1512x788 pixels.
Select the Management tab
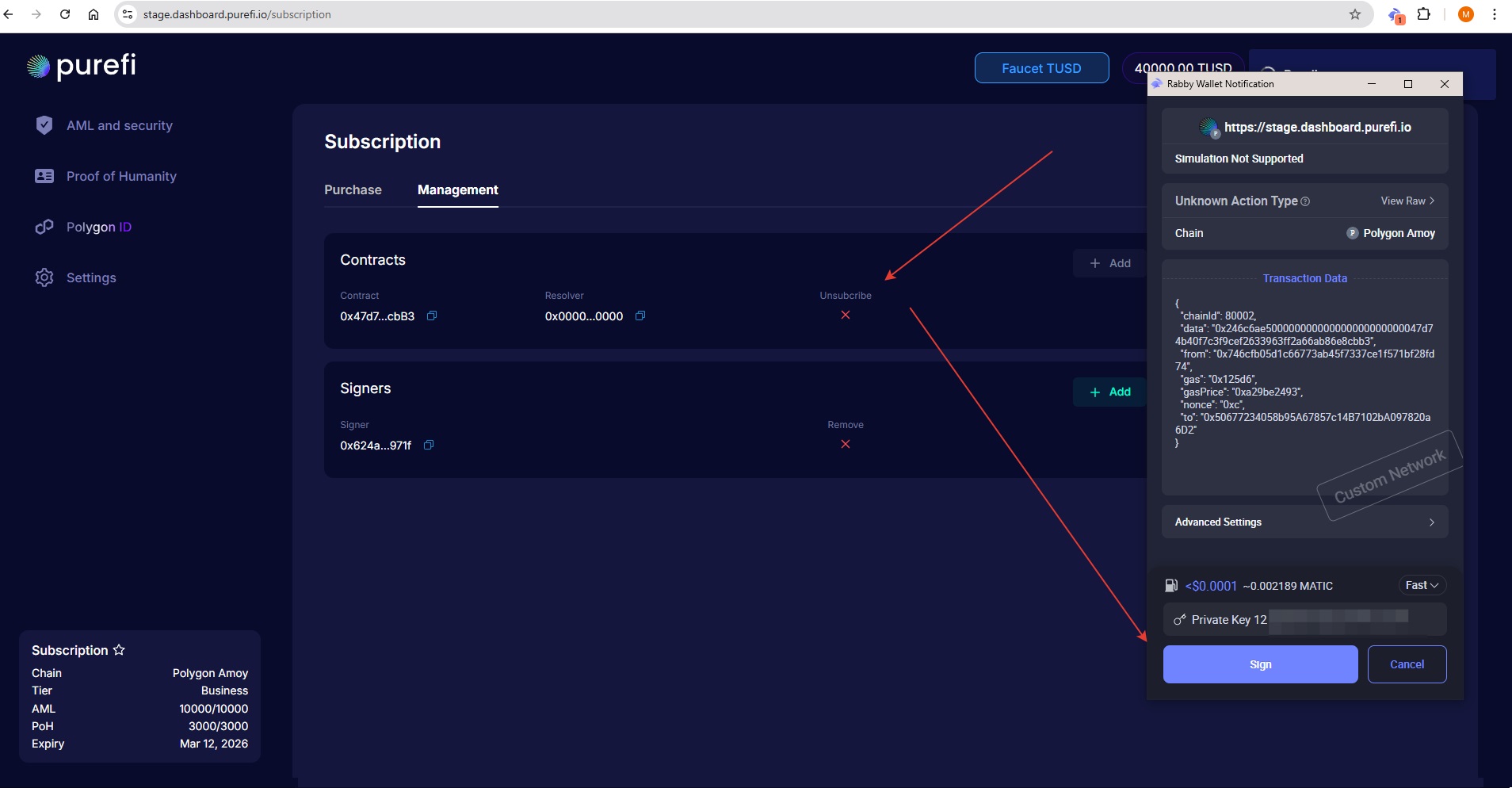[x=457, y=189]
